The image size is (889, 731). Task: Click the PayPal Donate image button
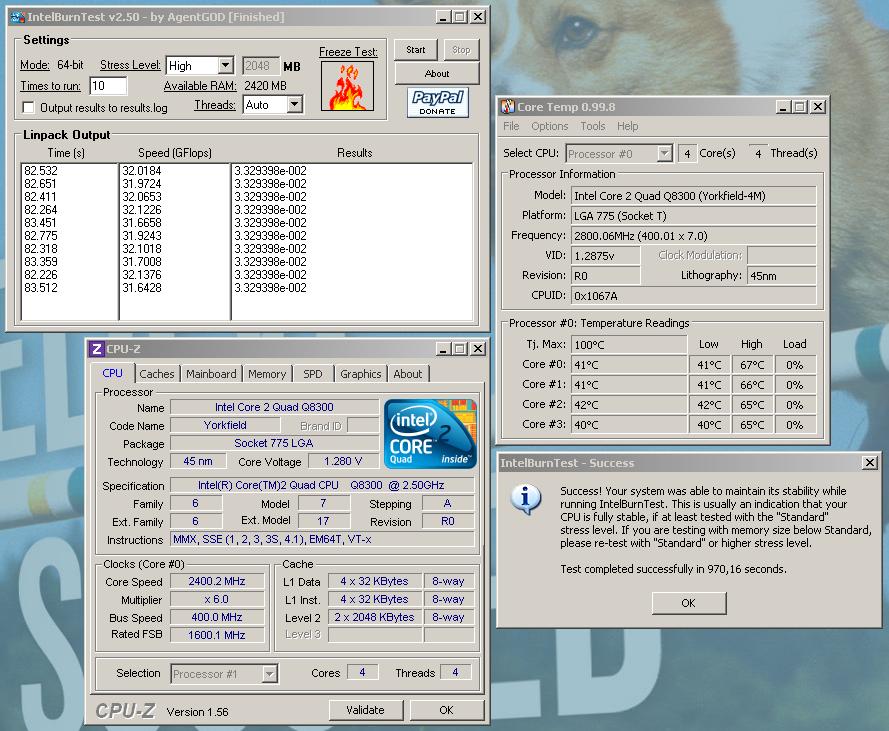point(438,103)
